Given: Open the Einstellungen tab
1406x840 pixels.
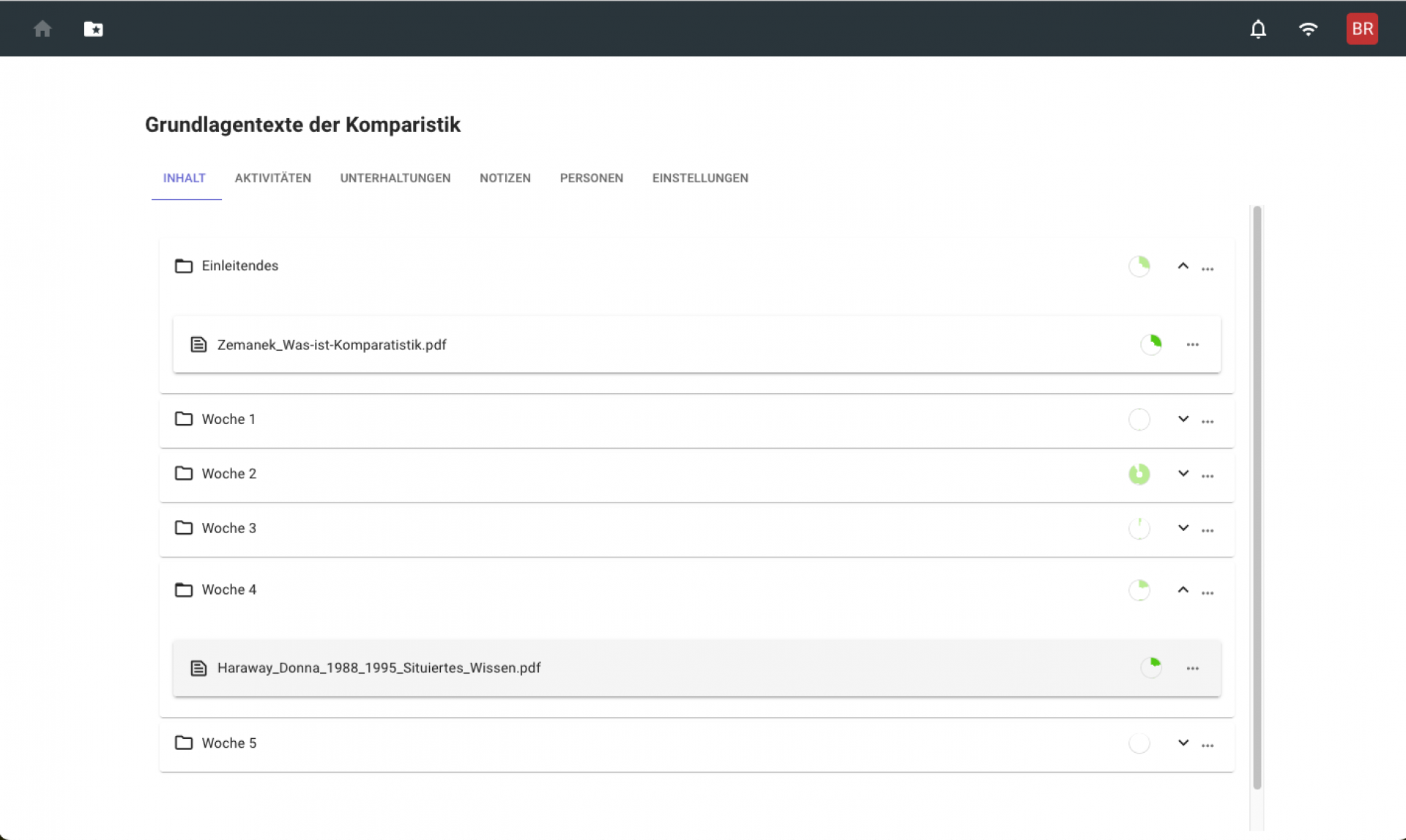Looking at the screenshot, I should pos(700,178).
